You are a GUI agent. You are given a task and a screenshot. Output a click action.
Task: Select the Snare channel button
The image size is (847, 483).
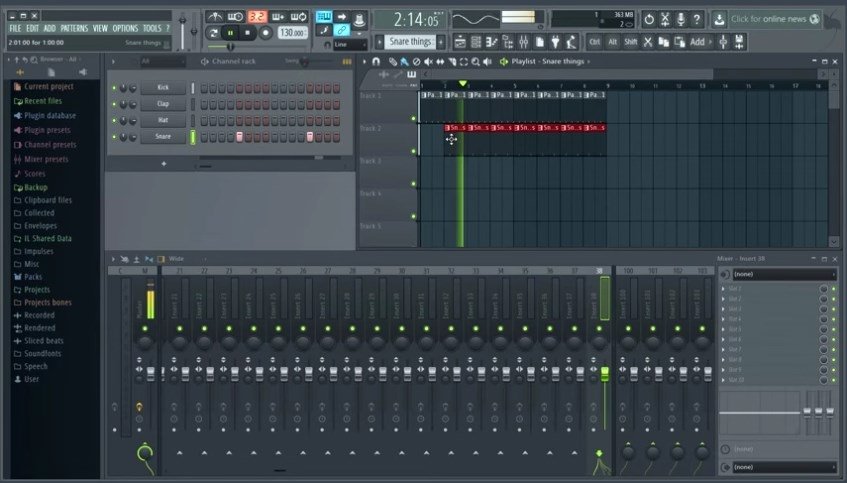click(163, 137)
